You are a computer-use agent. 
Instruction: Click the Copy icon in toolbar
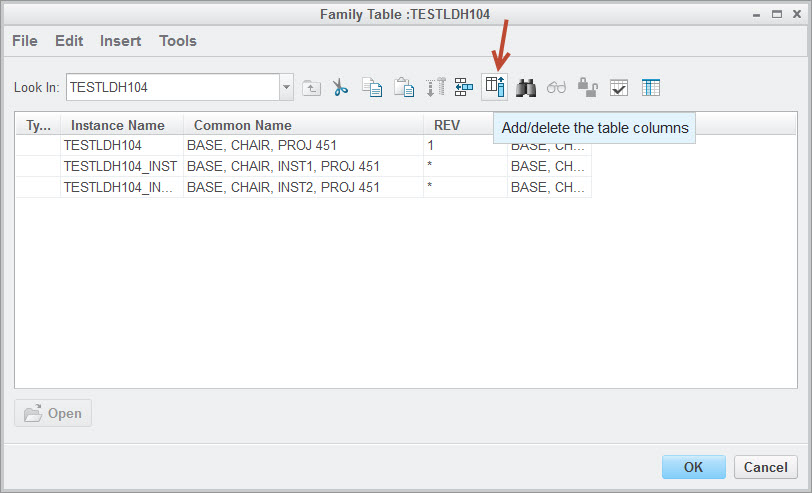click(372, 88)
